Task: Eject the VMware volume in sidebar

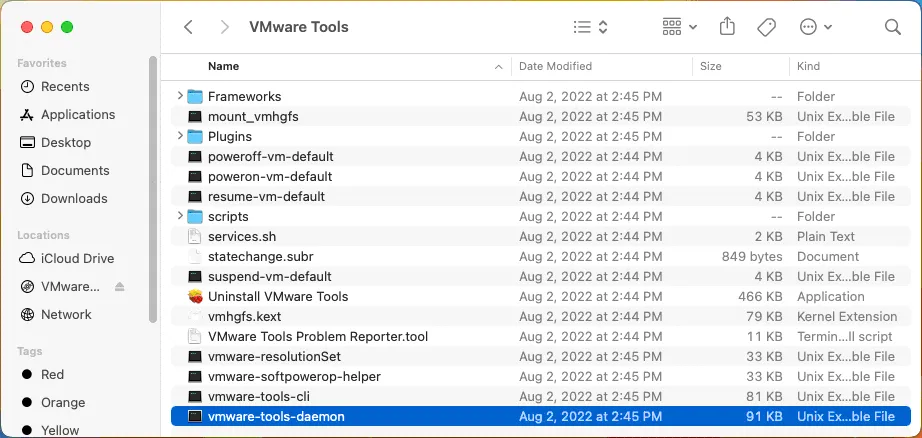Action: click(x=120, y=287)
